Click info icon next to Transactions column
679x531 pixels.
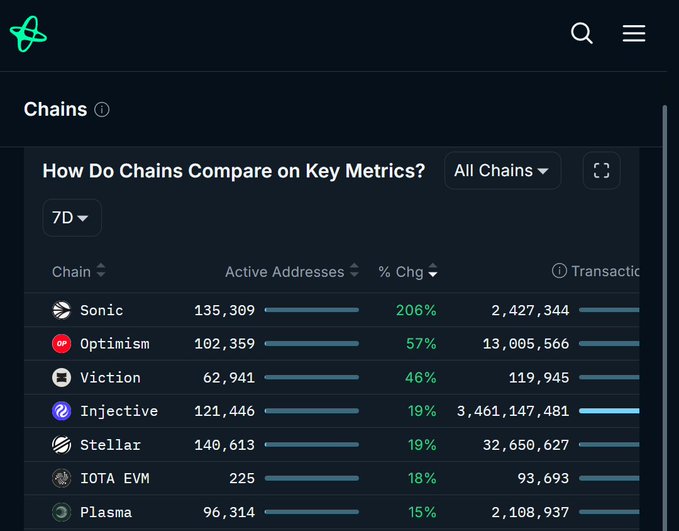[559, 271]
